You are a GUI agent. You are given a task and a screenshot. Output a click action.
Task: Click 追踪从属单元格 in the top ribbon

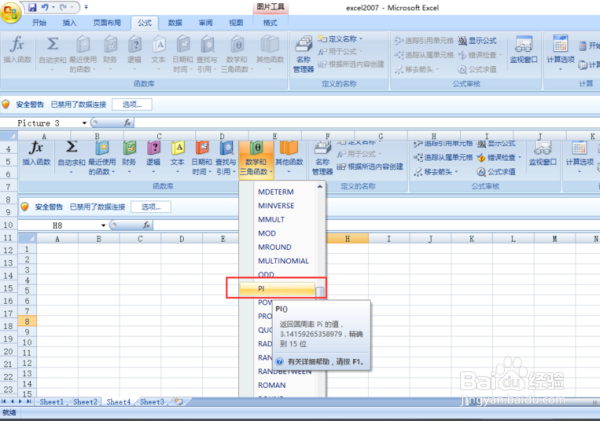point(424,55)
